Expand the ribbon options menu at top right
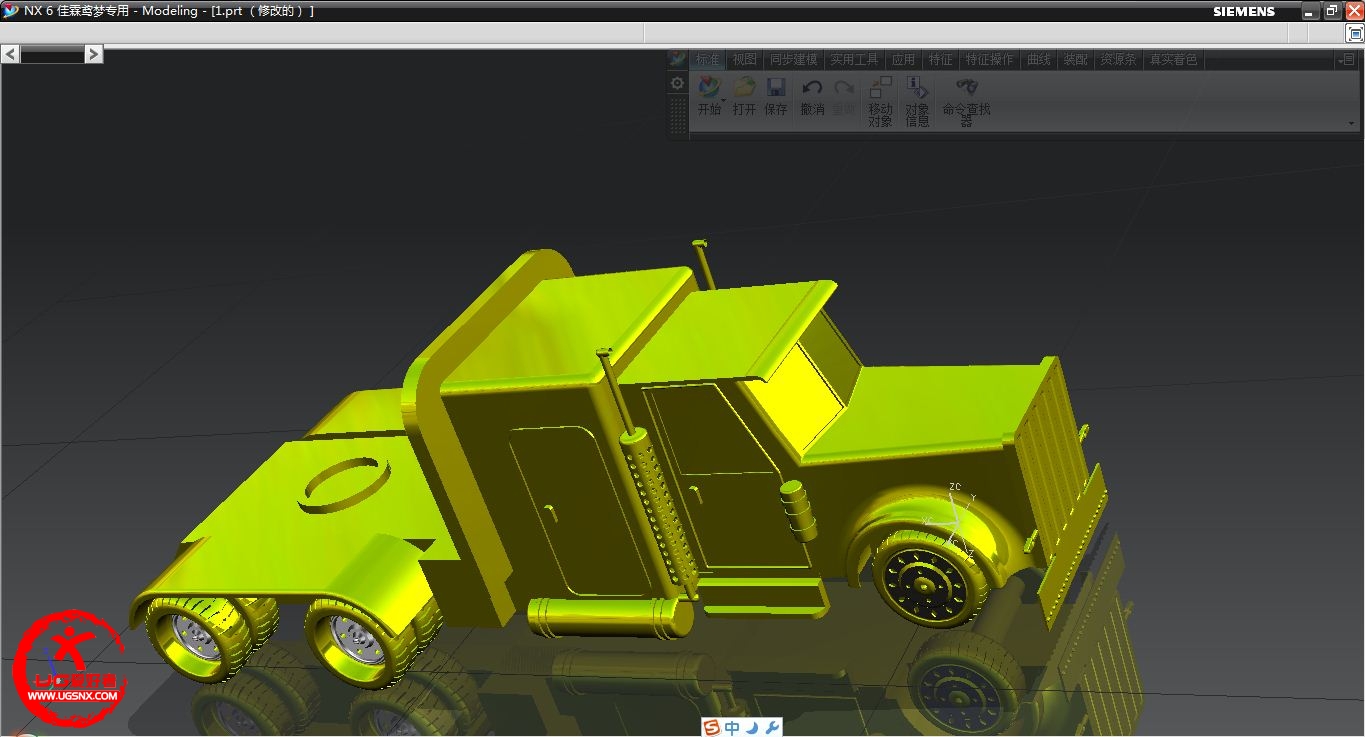1365x737 pixels. coord(1346,60)
